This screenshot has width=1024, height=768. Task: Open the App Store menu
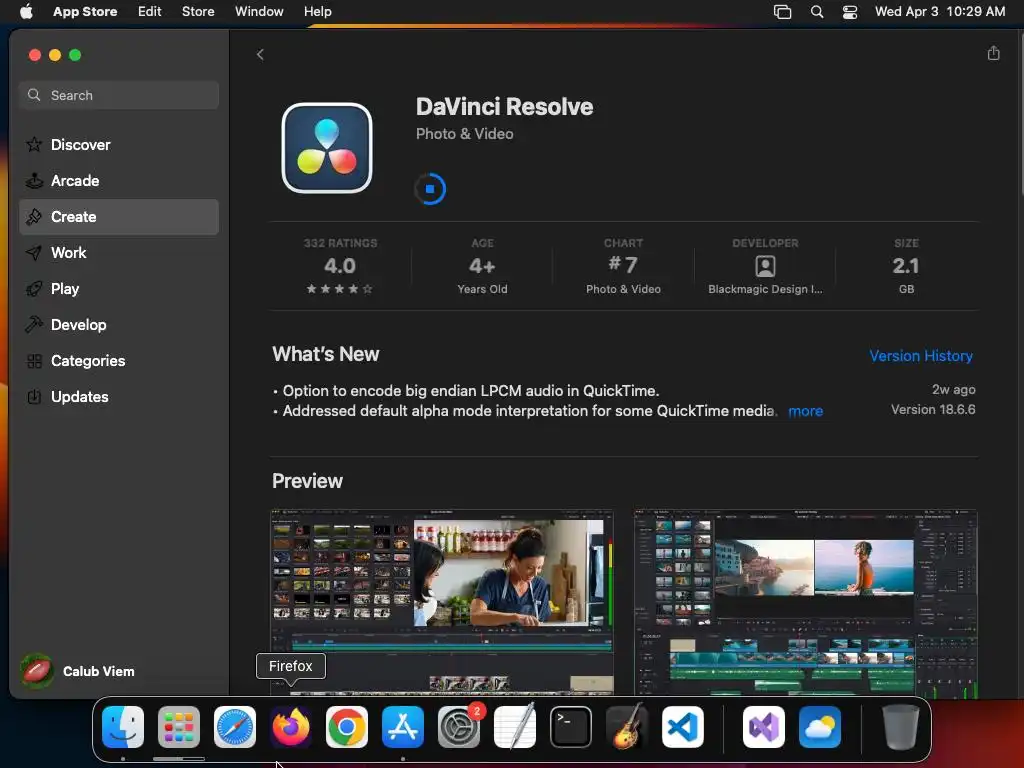(x=85, y=11)
